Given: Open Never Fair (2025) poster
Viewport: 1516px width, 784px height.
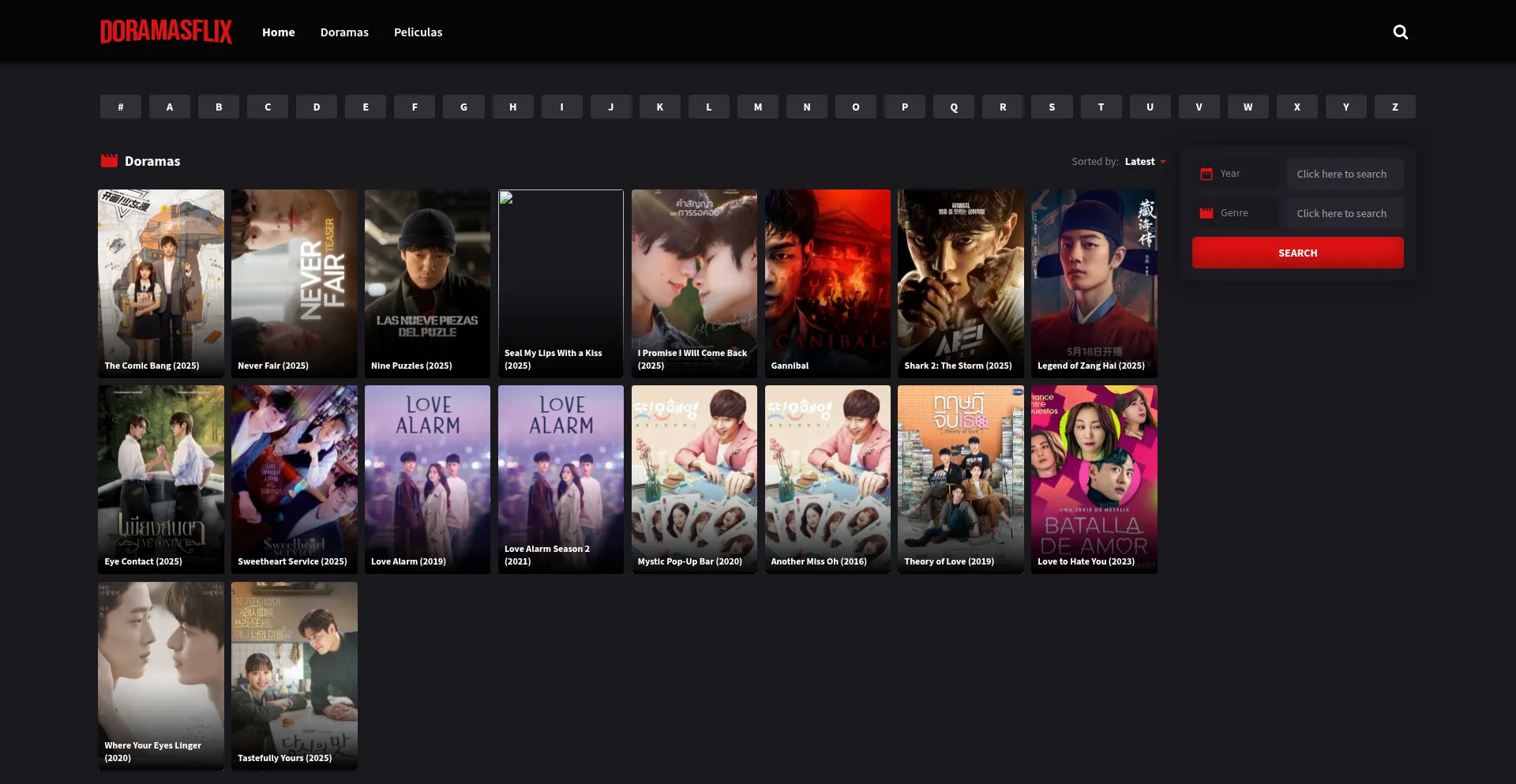Looking at the screenshot, I should click(x=295, y=283).
